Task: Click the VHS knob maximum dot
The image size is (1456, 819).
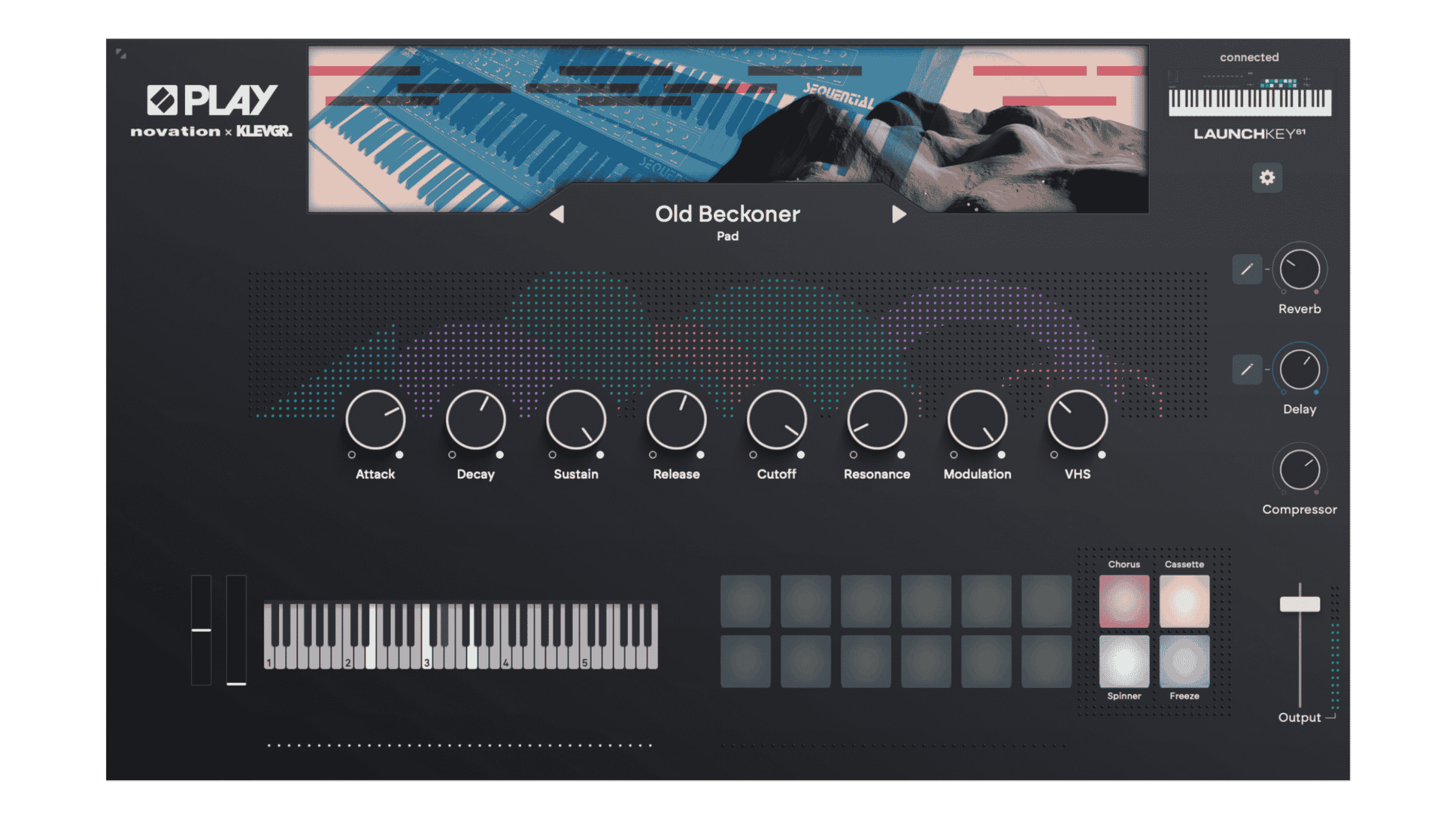Action: pos(1102,455)
